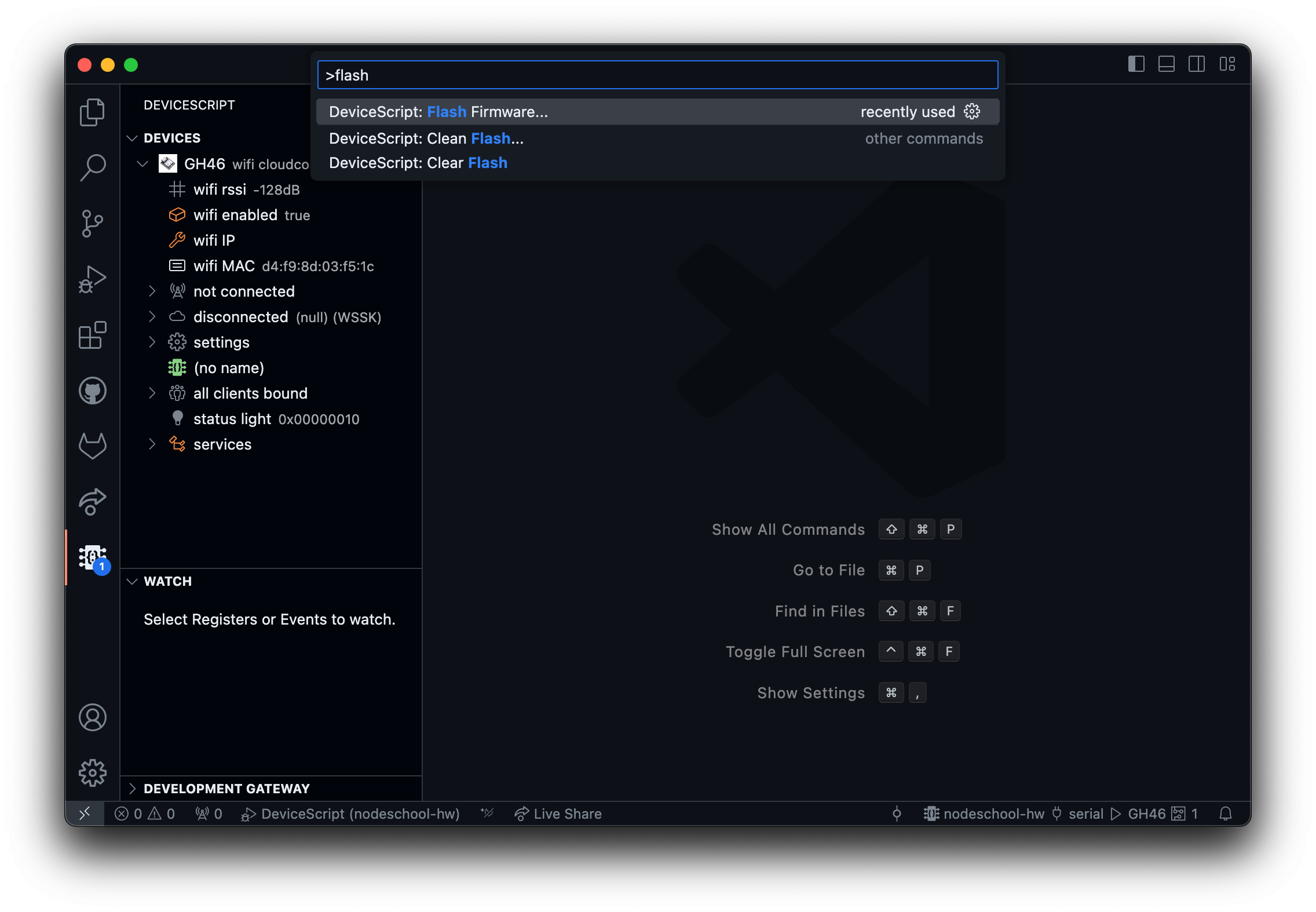Toggle primary side bar visibility
The width and height of the screenshot is (1316, 912).
[x=1136, y=64]
